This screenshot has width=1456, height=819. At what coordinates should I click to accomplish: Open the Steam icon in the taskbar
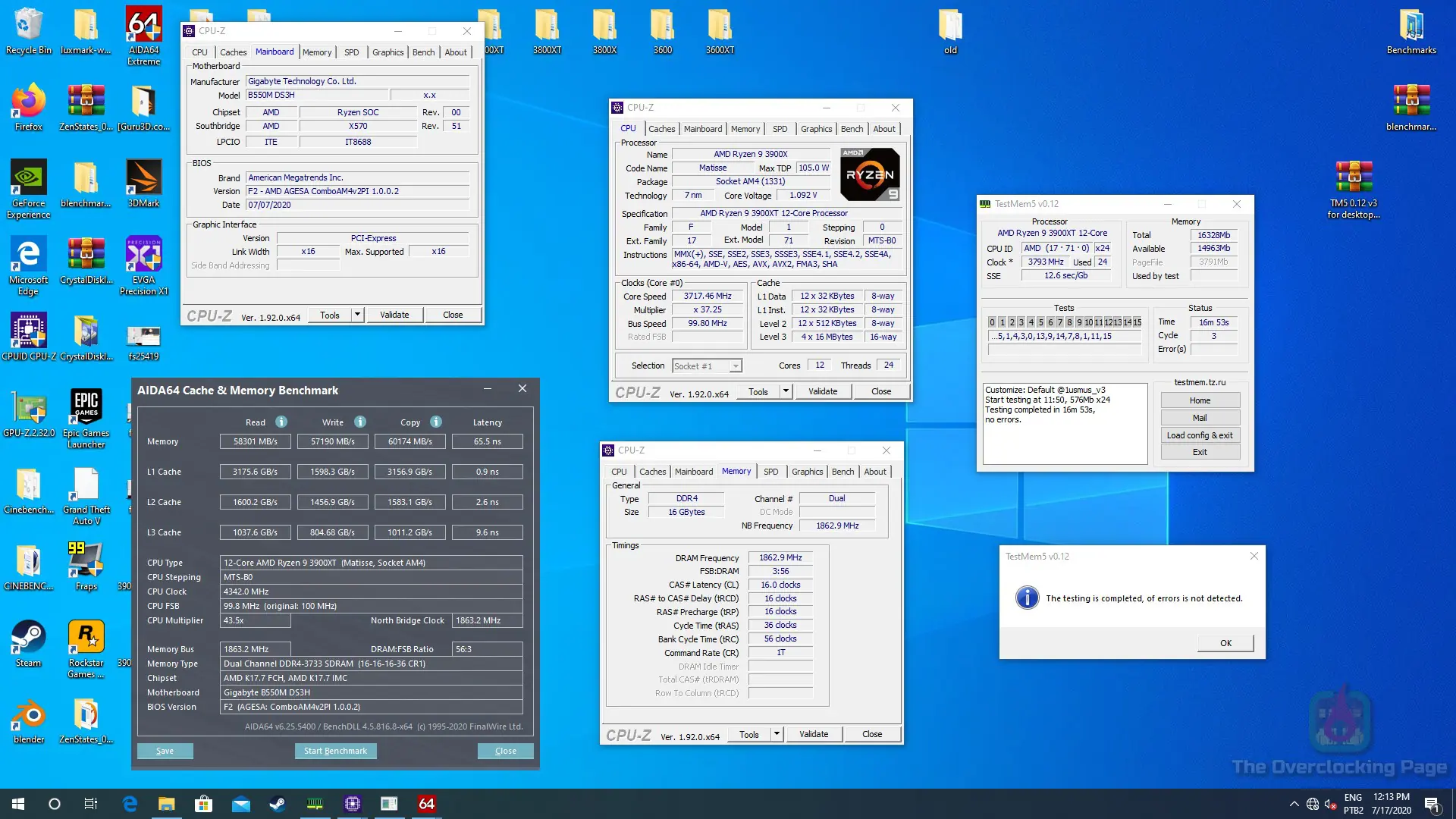click(278, 804)
